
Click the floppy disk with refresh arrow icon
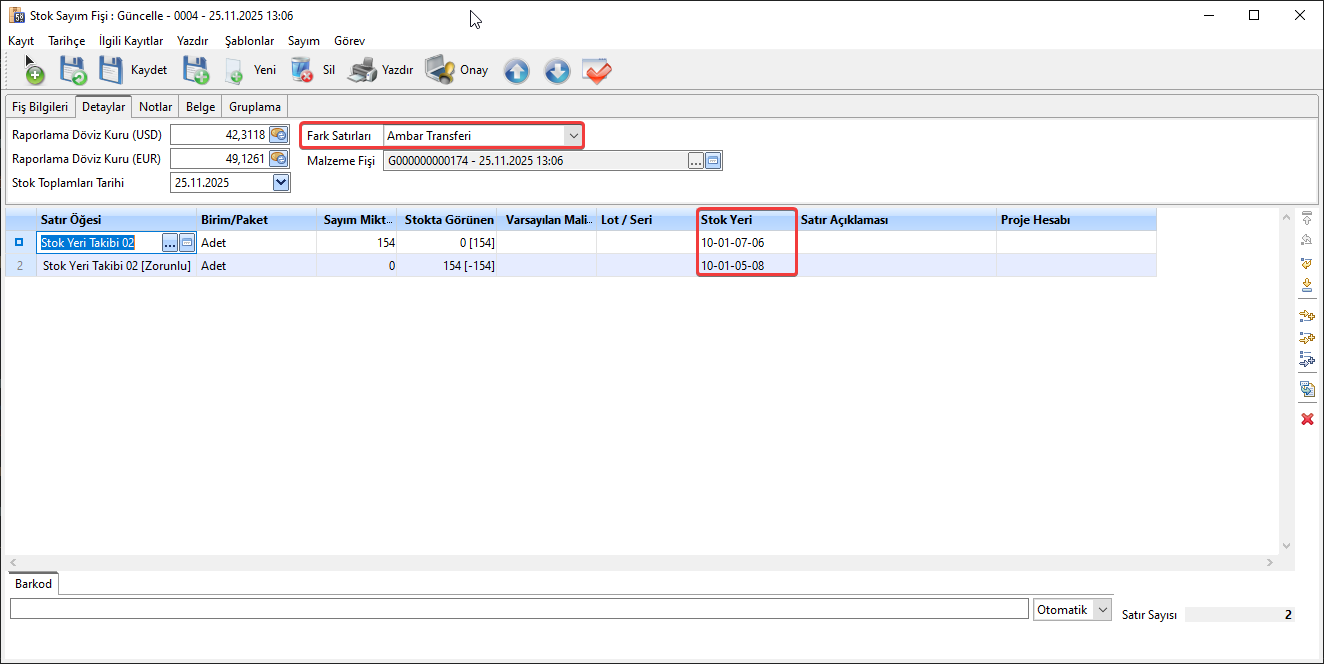point(73,71)
